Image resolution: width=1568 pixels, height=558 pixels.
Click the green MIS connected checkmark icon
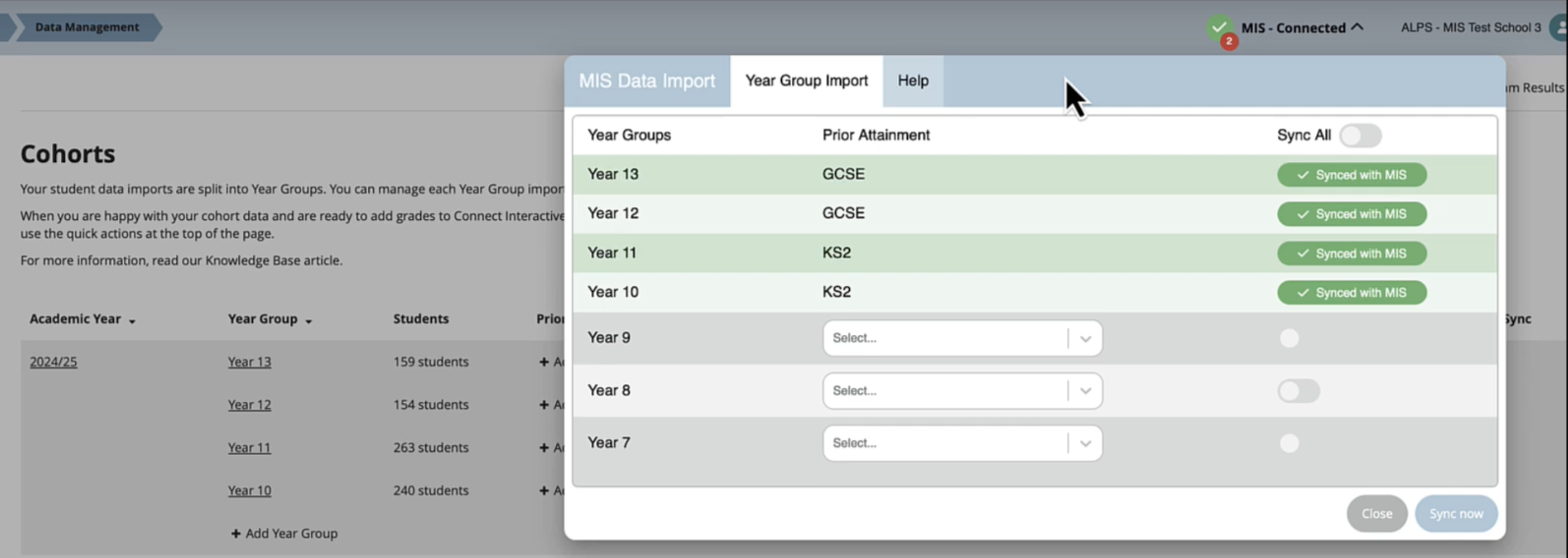point(1219,27)
